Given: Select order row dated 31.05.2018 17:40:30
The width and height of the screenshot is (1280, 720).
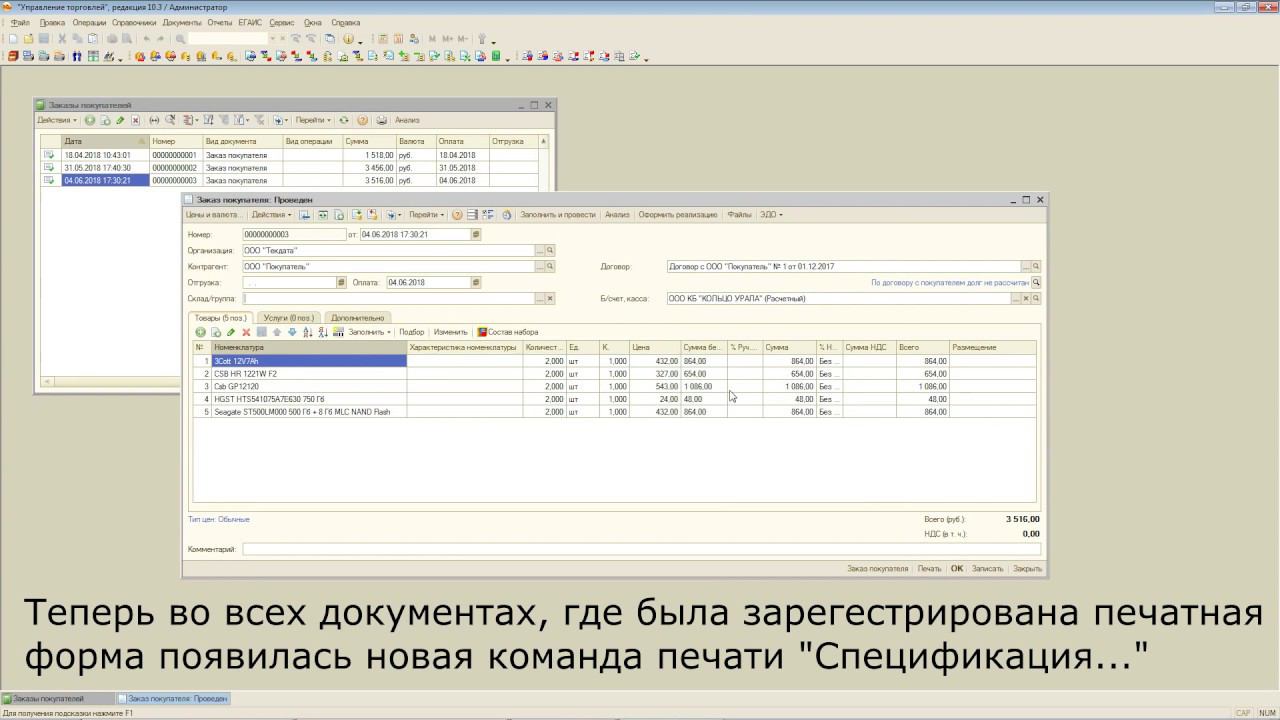Looking at the screenshot, I should [x=290, y=168].
